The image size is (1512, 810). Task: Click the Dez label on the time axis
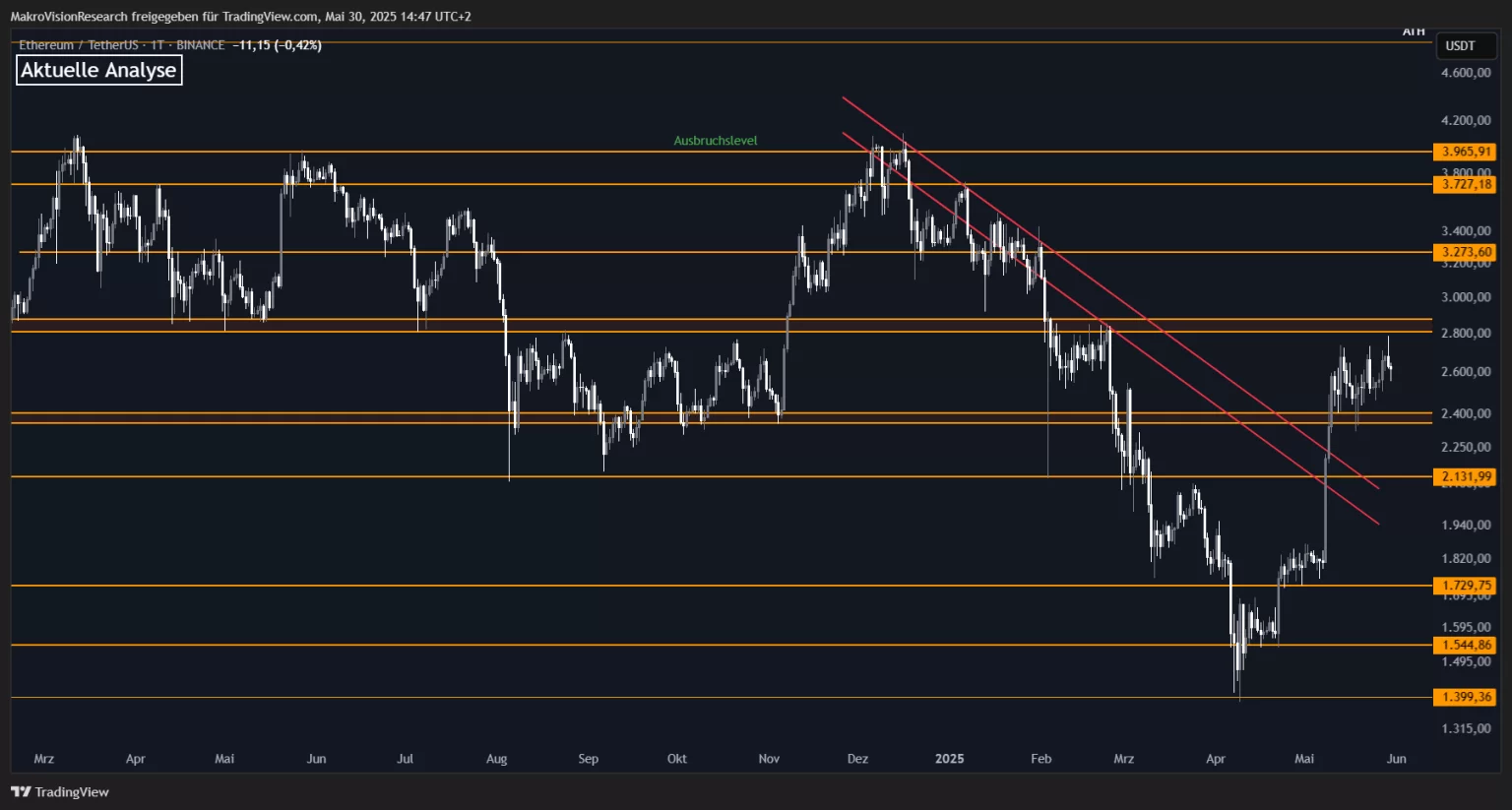coord(857,759)
